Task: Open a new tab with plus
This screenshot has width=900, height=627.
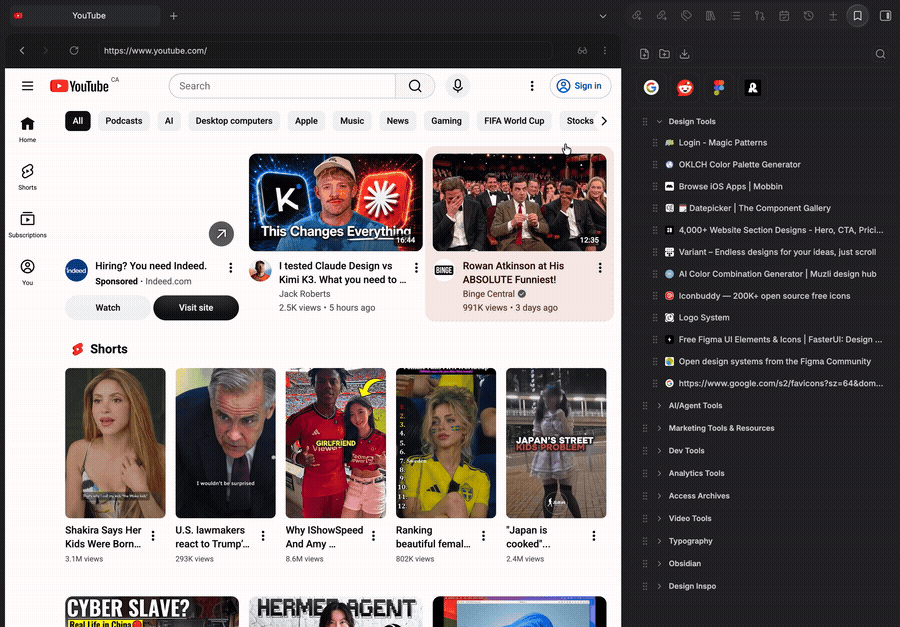Action: (x=173, y=16)
